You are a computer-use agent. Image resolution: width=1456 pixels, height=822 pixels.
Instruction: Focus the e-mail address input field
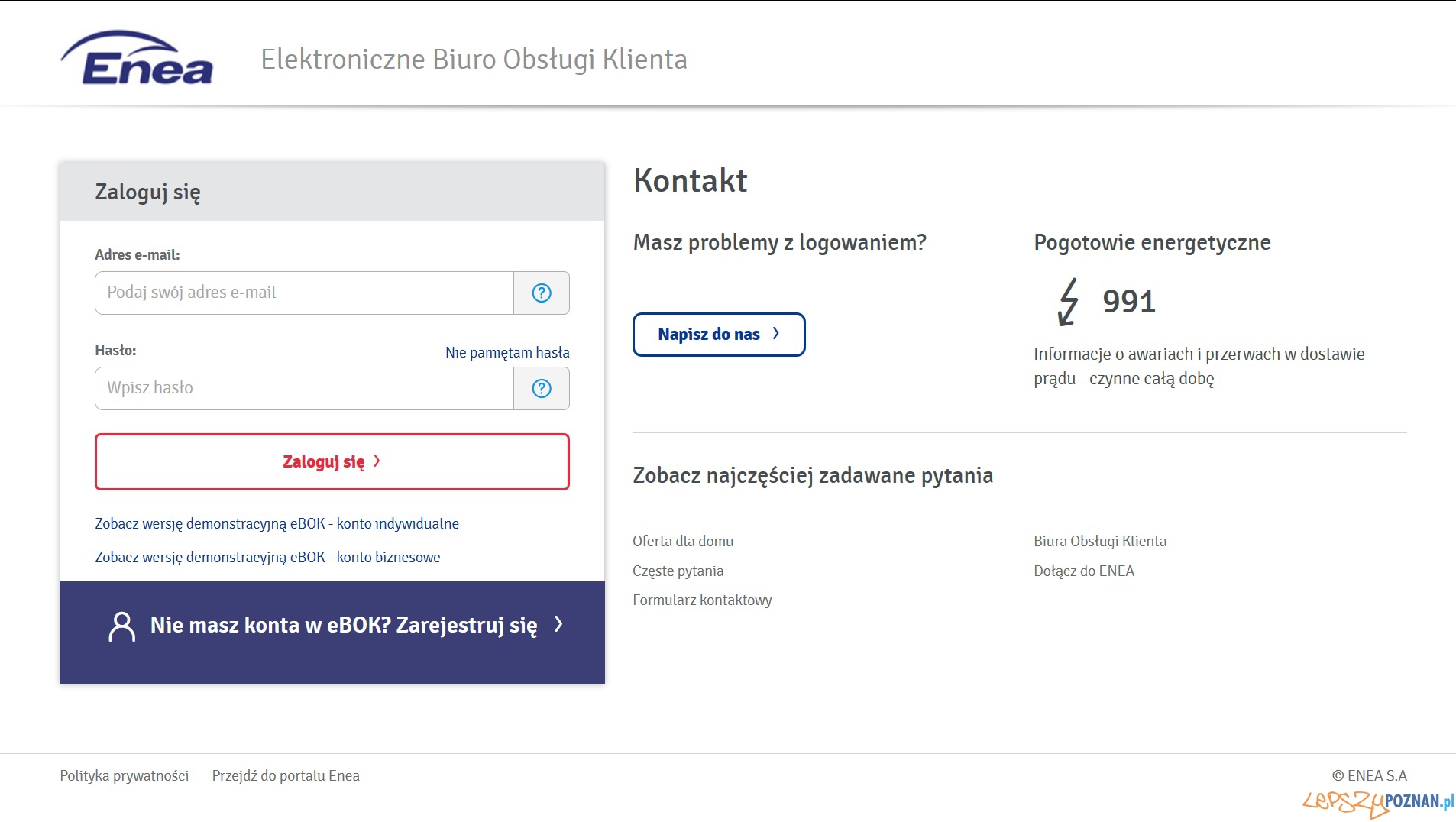point(304,293)
